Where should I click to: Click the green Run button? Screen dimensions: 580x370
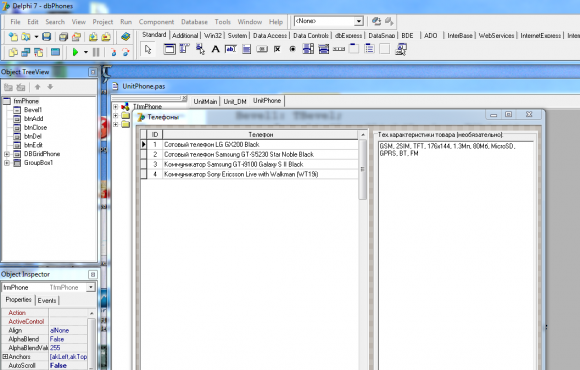point(75,52)
